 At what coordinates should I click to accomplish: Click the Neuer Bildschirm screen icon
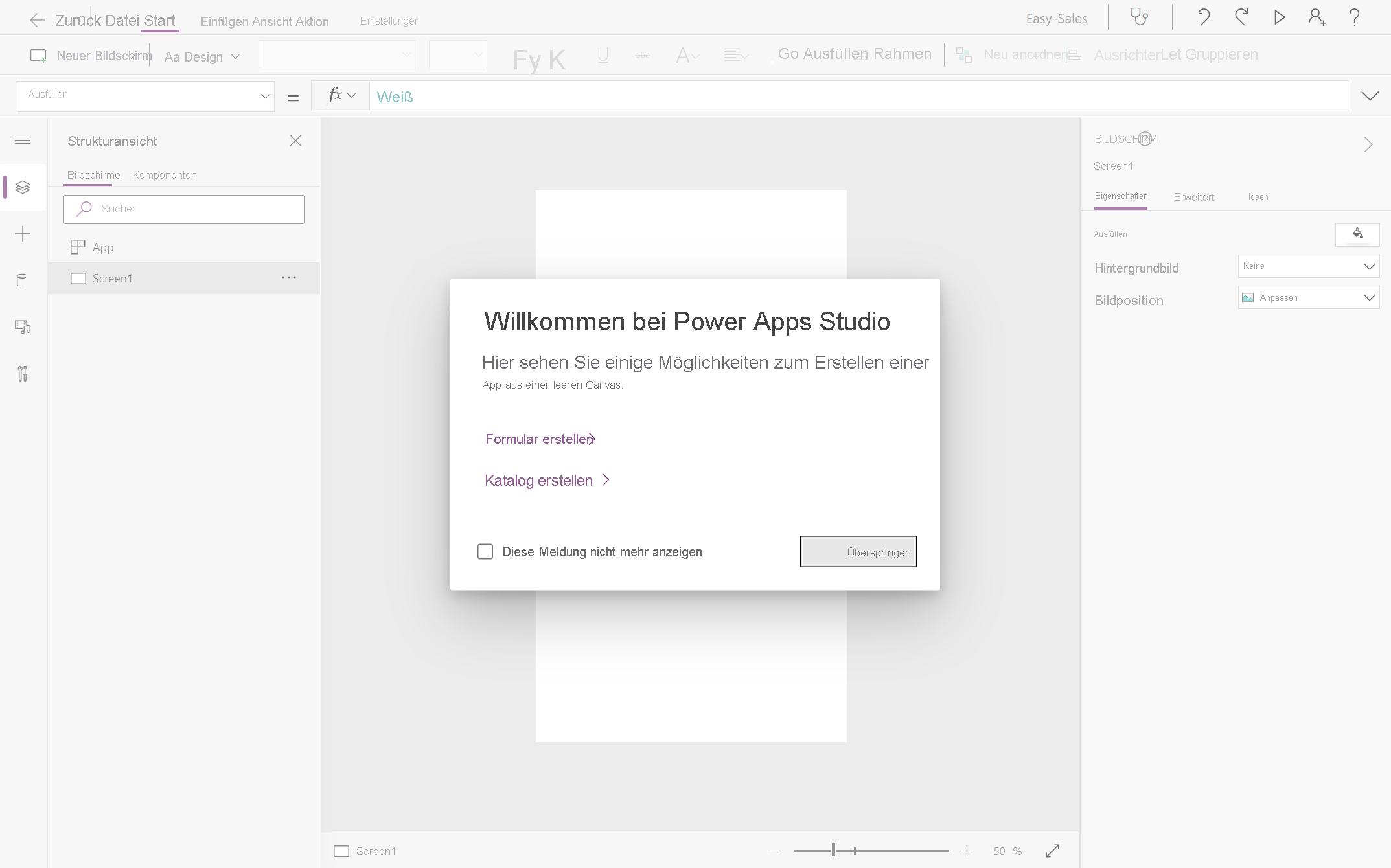38,56
